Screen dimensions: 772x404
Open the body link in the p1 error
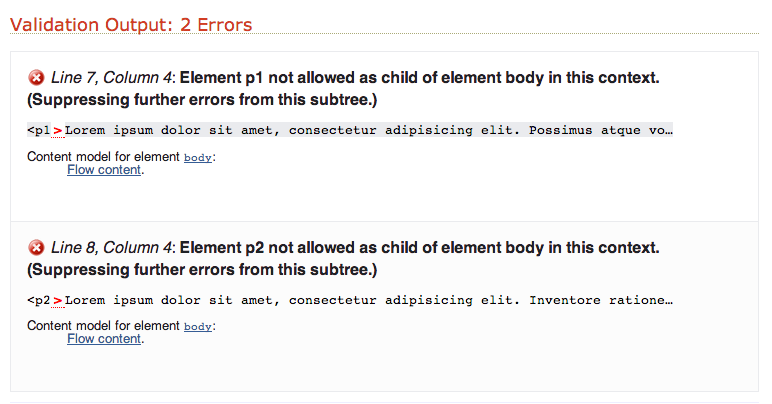pyautogui.click(x=197, y=157)
